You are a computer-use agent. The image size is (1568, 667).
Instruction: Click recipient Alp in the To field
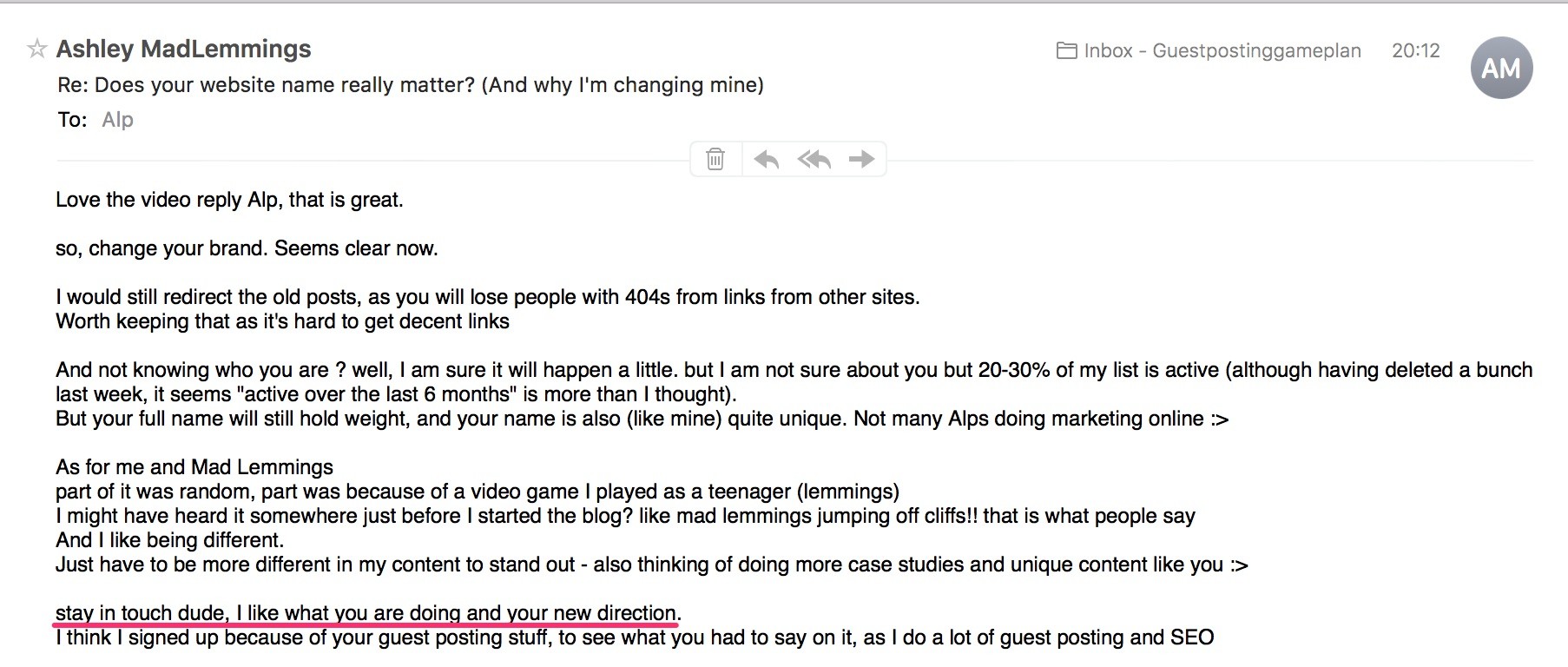117,120
